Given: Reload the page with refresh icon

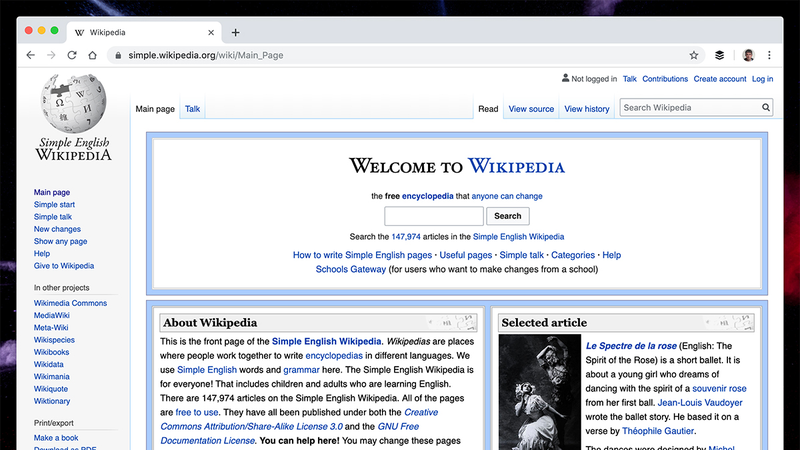Looking at the screenshot, I should 72,55.
